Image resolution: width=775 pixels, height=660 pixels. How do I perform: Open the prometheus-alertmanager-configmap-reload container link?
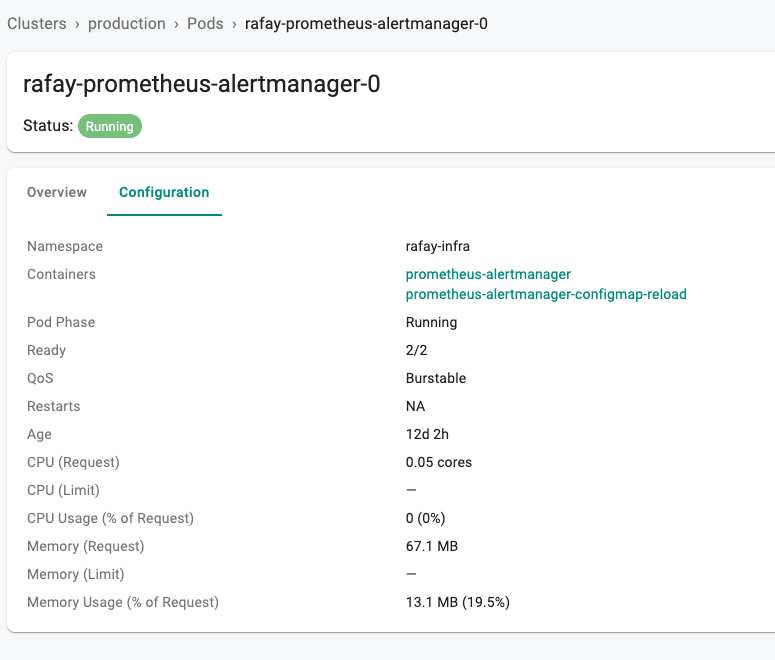(546, 294)
